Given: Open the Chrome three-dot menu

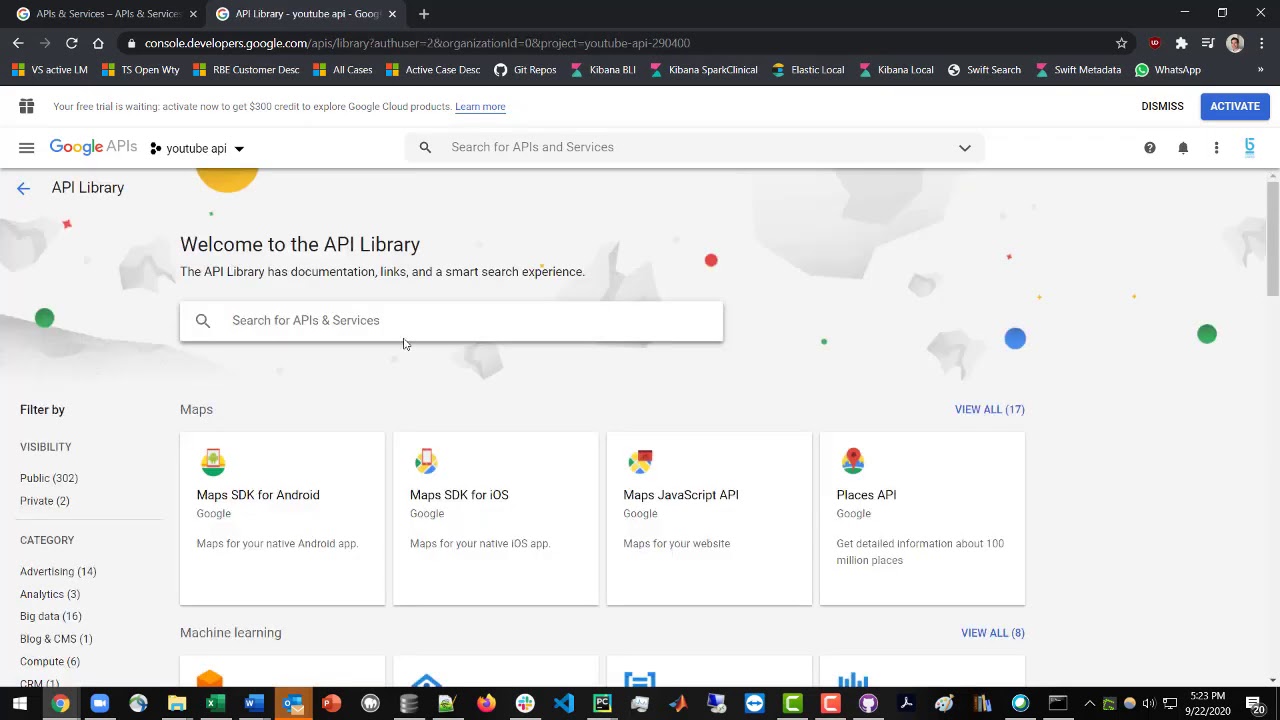Looking at the screenshot, I should tap(1262, 43).
